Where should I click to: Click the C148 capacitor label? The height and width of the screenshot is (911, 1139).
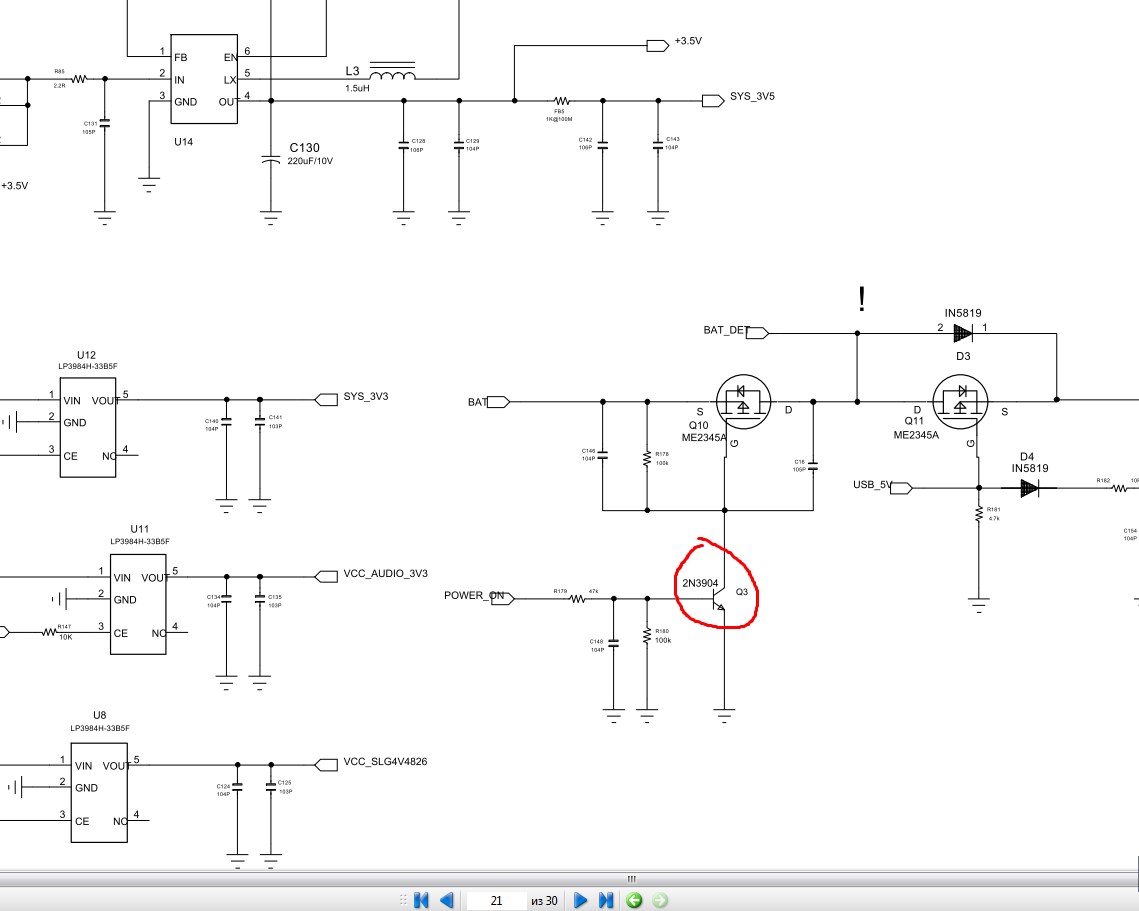pos(596,641)
